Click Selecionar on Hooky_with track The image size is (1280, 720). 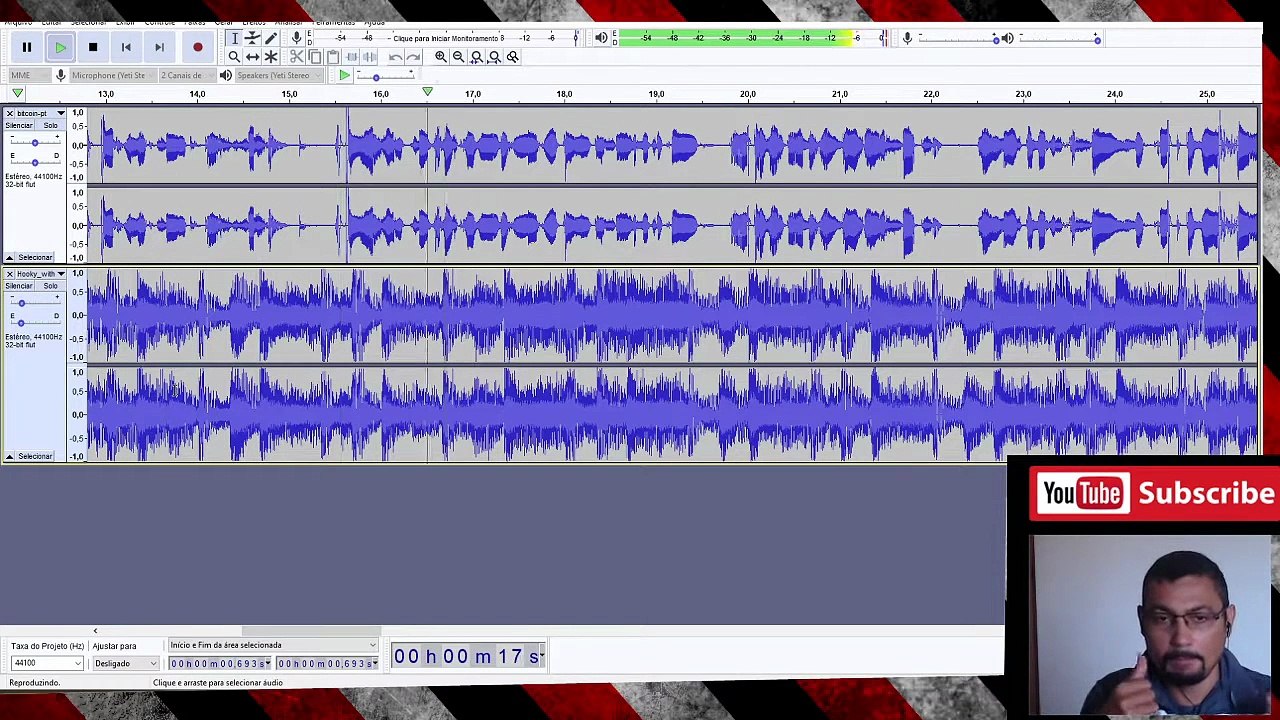point(35,457)
